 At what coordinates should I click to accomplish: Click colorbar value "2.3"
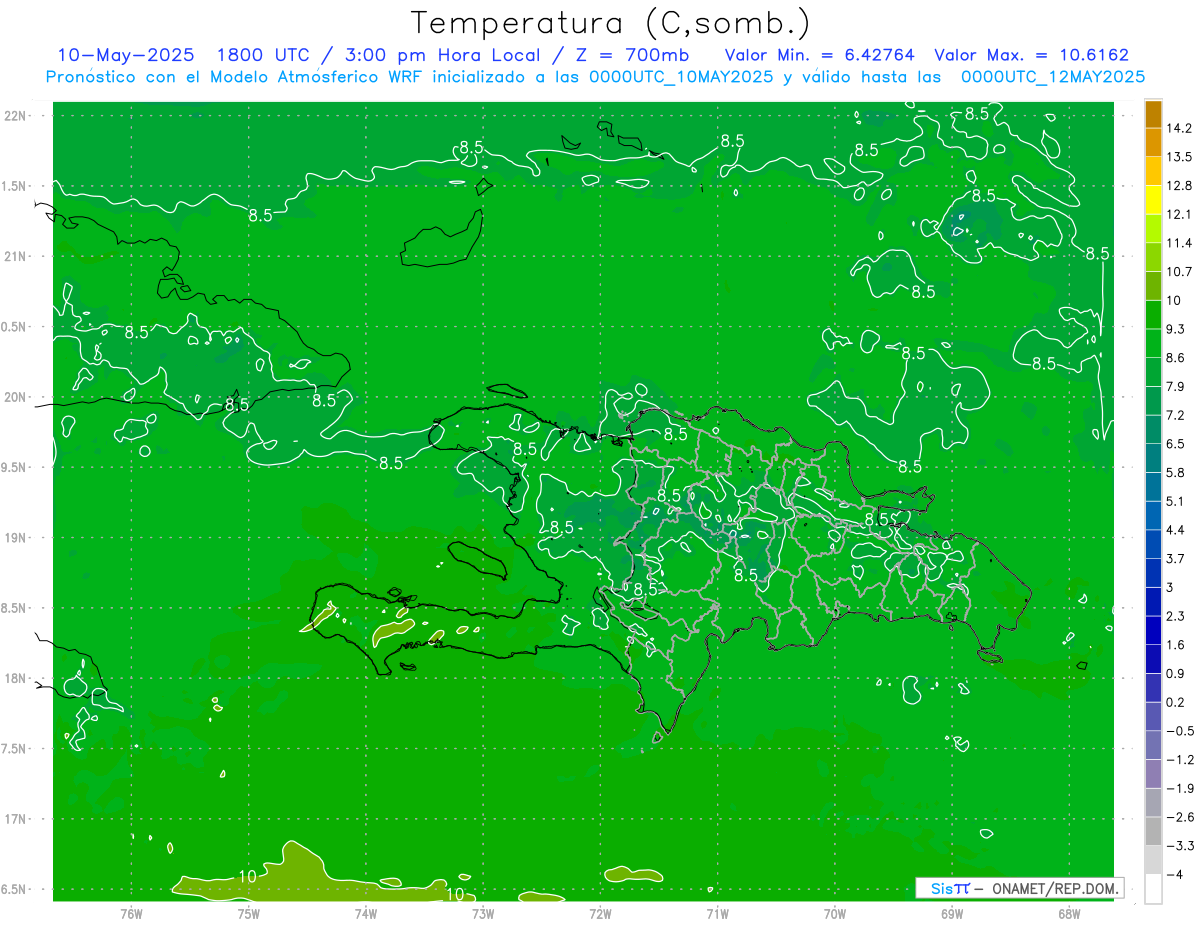(x=1175, y=616)
